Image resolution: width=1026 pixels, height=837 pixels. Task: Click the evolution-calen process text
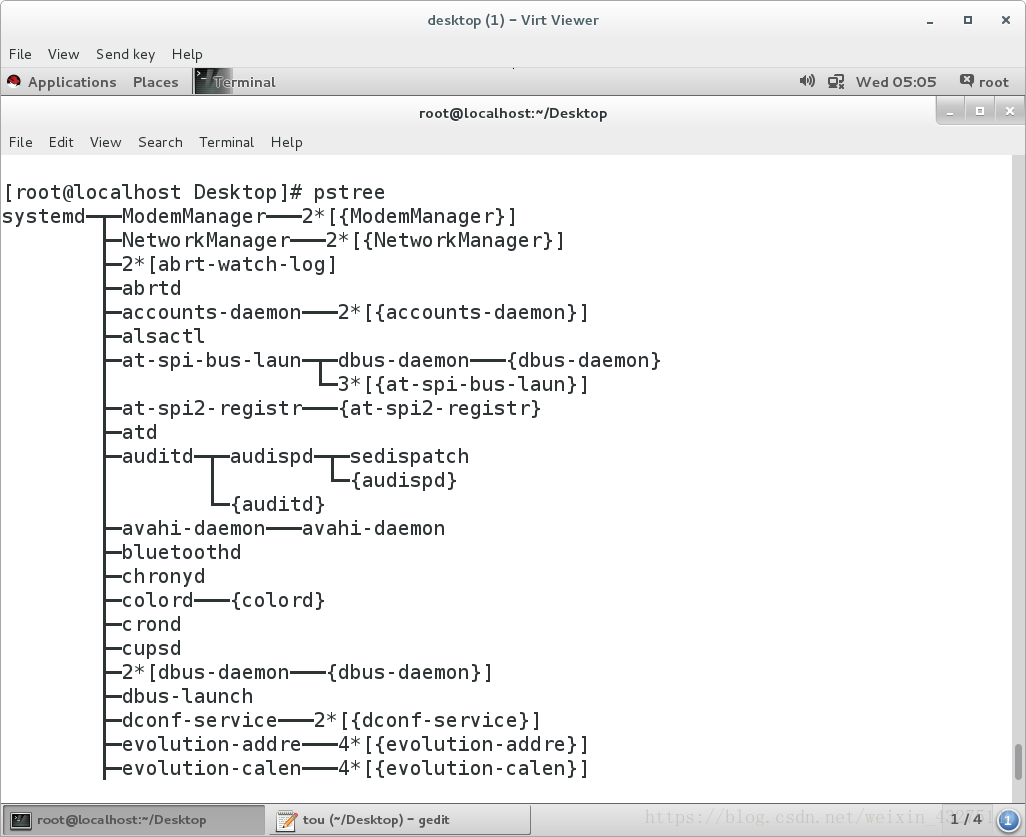(x=211, y=768)
